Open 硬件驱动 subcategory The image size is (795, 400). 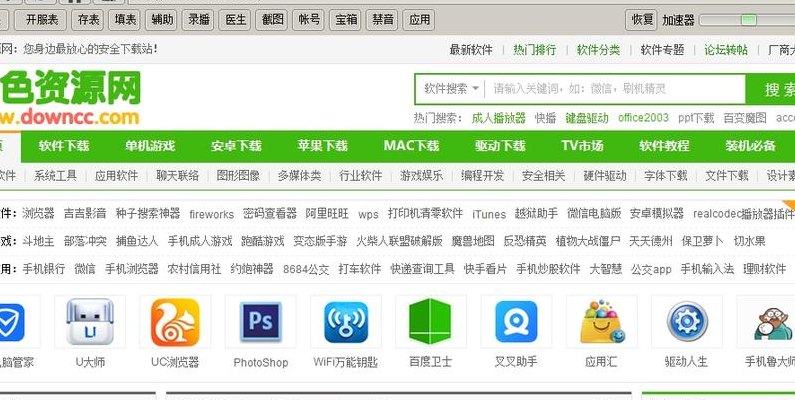pyautogui.click(x=605, y=176)
